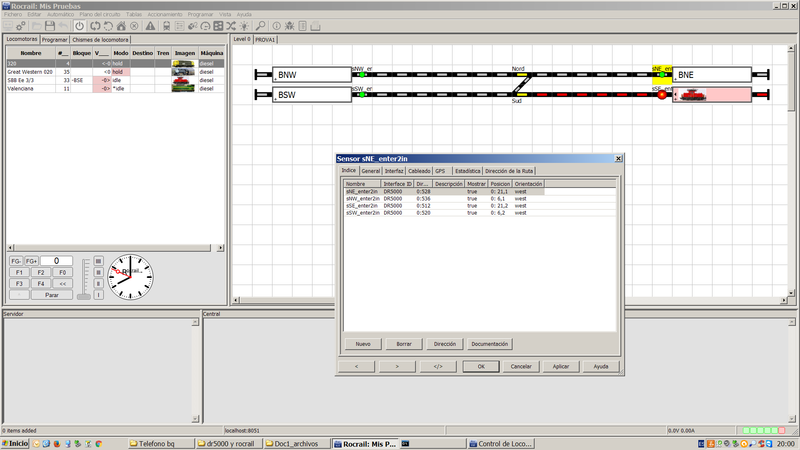Open the Plano del circuito menu

pyautogui.click(x=99, y=14)
